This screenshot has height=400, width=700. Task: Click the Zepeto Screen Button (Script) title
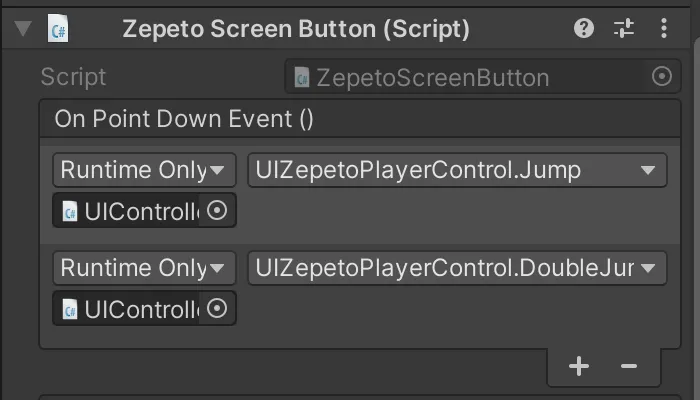pos(296,29)
